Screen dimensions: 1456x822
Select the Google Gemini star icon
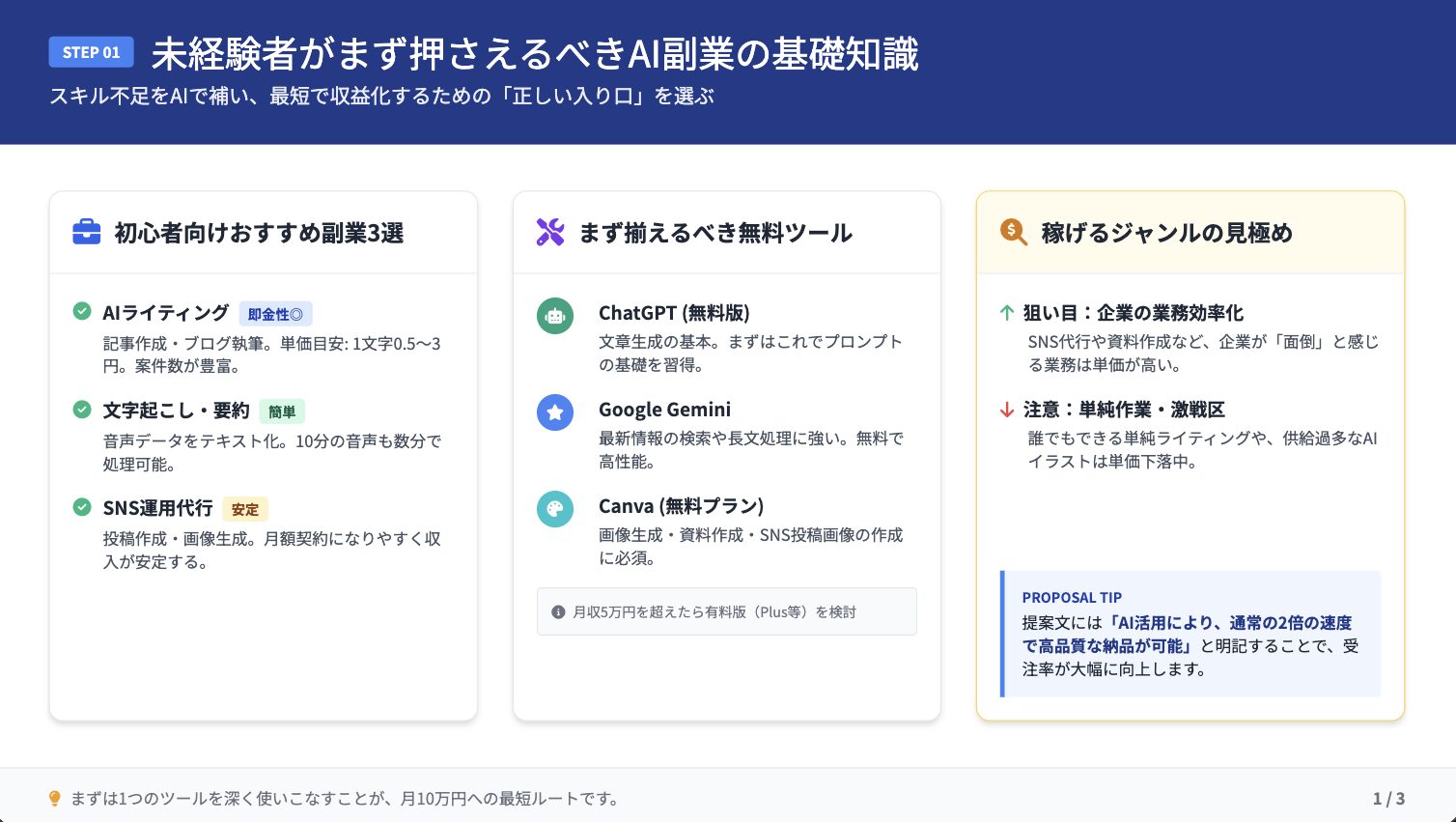point(555,412)
